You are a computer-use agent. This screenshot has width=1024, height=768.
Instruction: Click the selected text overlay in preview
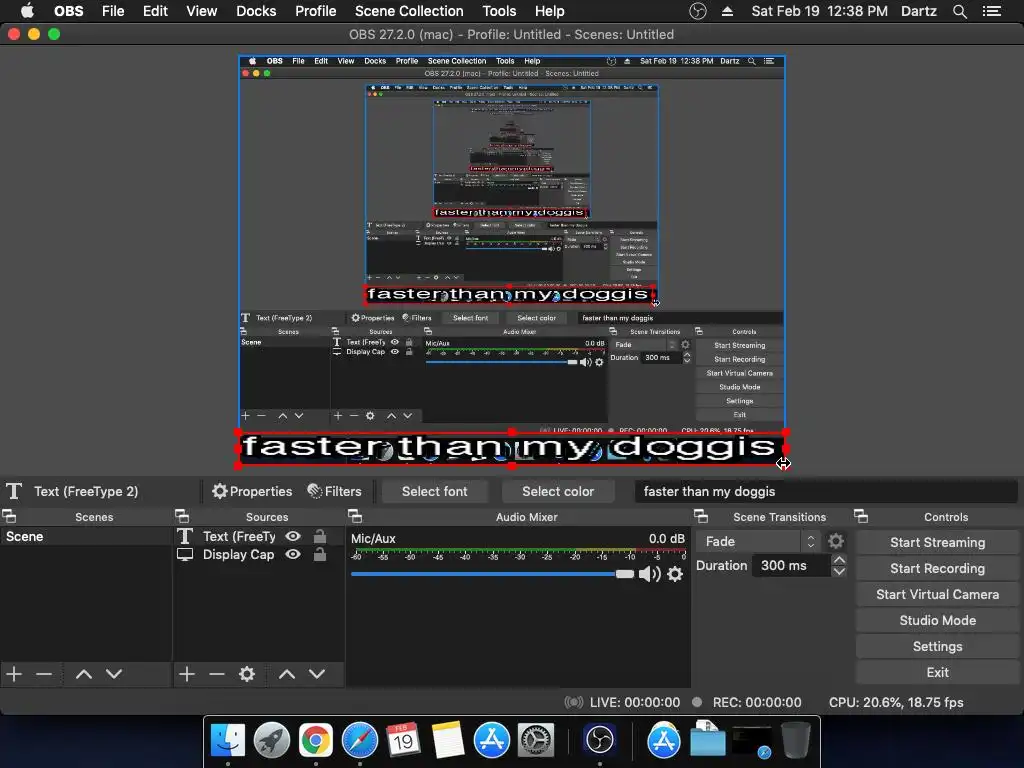click(511, 448)
